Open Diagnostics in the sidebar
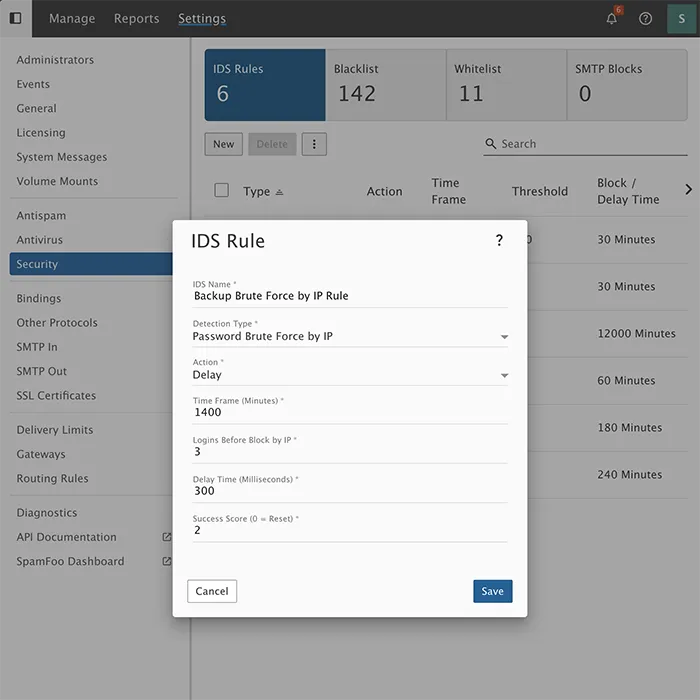This screenshot has width=700, height=700. point(47,512)
